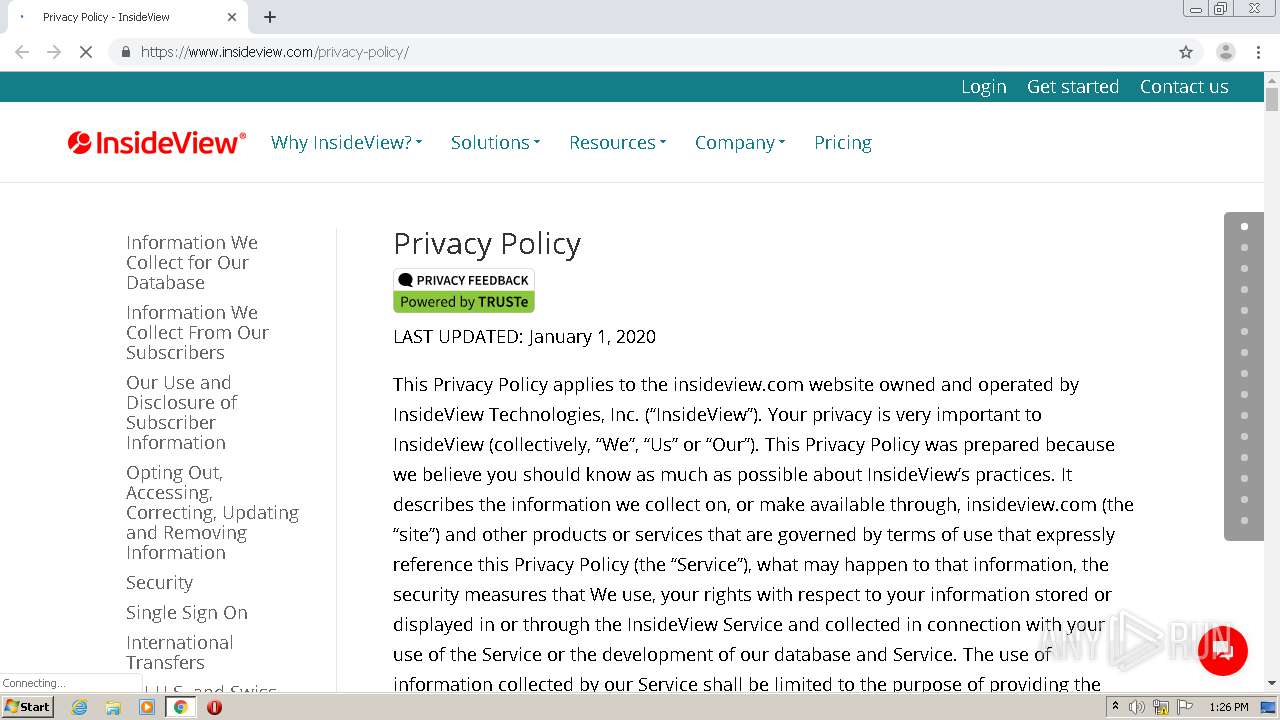Click page vertical scrollbar thumb

[1272, 99]
